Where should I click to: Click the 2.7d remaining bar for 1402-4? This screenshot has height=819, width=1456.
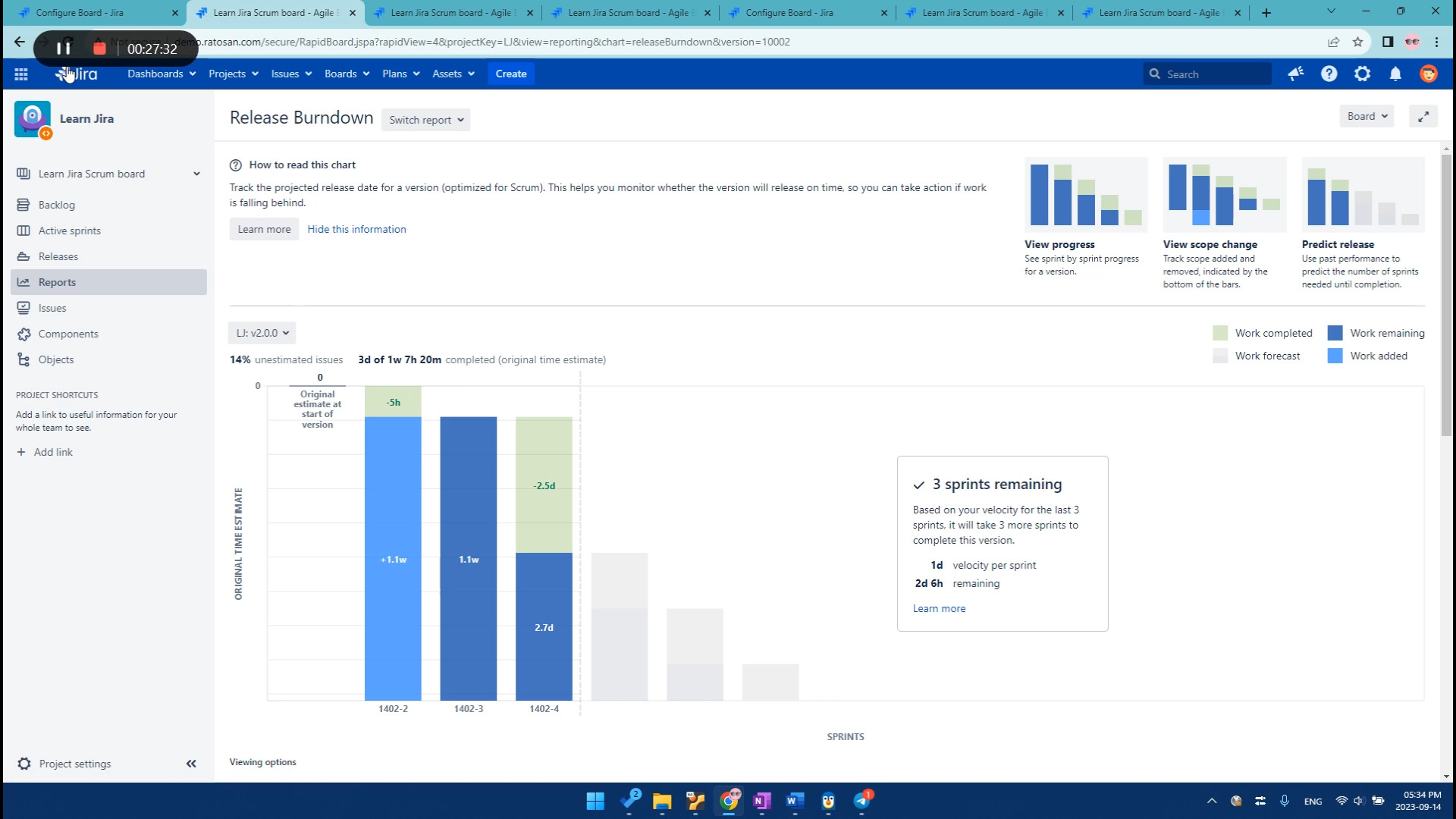click(x=544, y=627)
